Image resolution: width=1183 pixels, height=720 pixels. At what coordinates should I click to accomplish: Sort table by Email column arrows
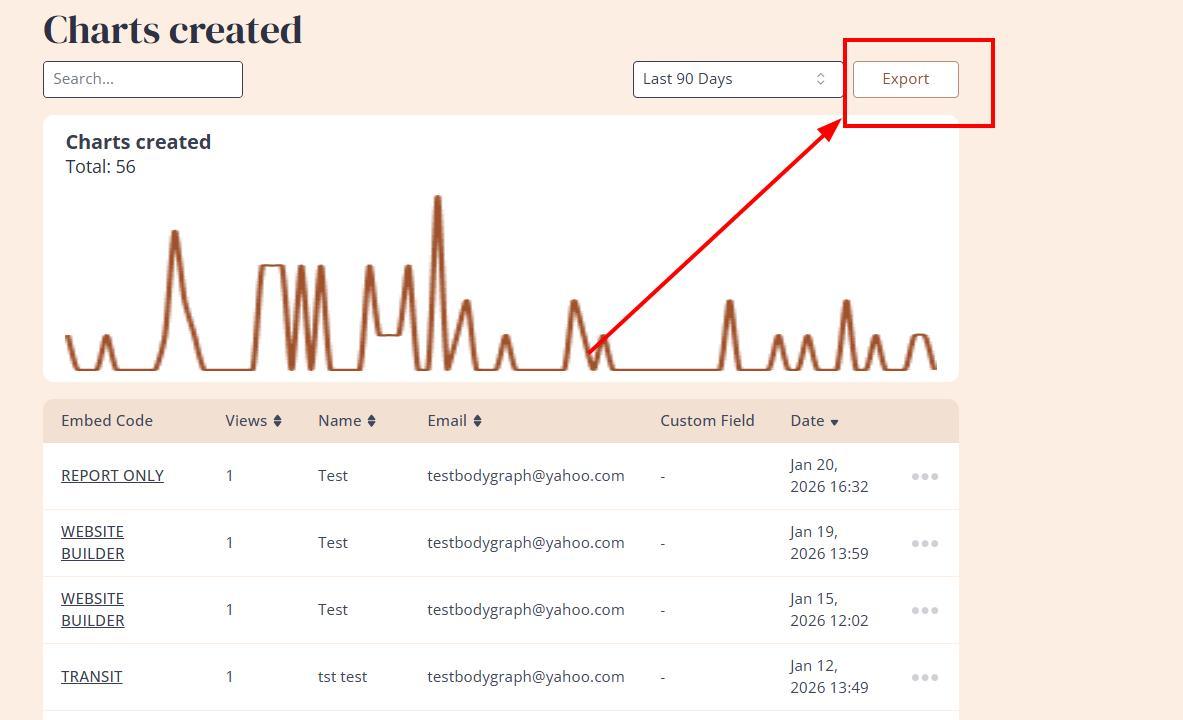477,421
